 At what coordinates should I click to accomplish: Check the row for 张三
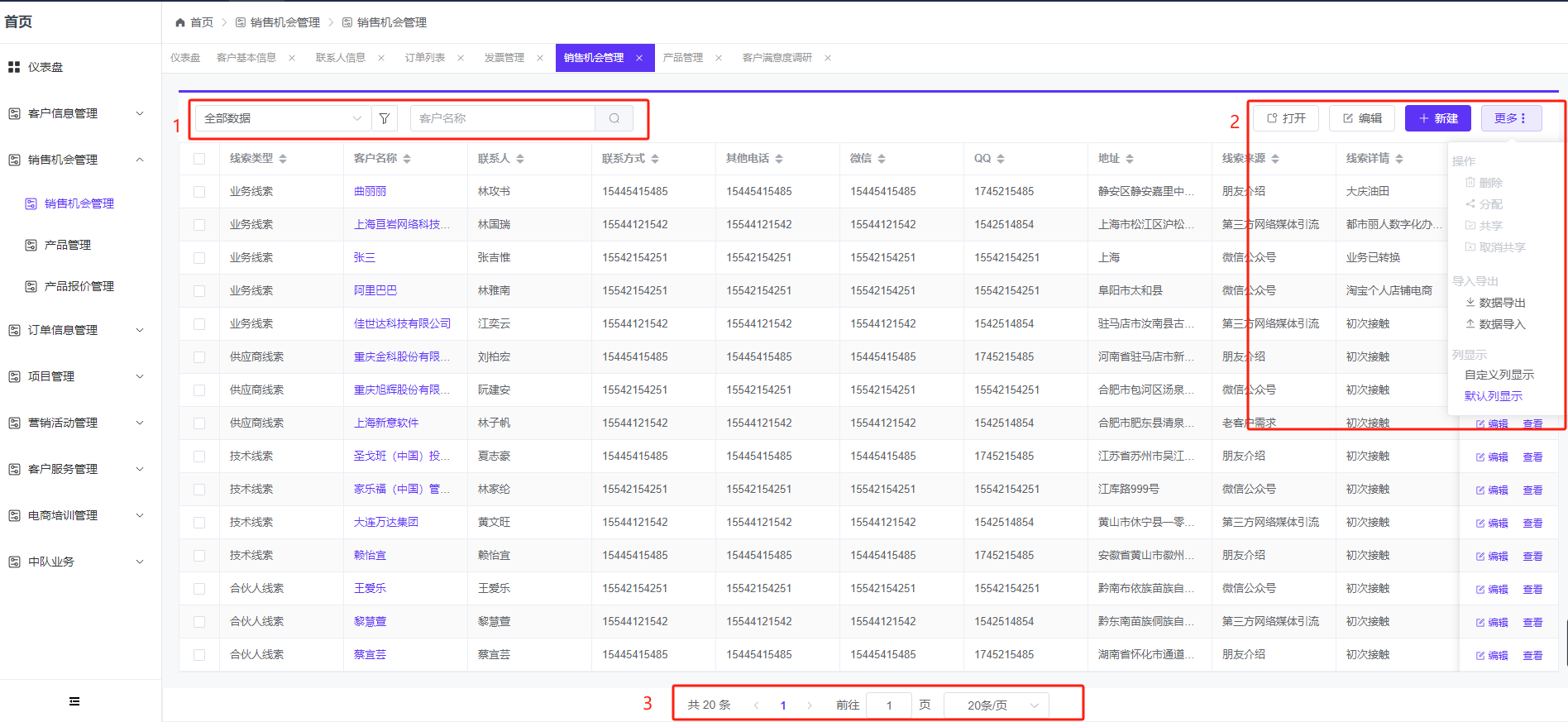[199, 257]
